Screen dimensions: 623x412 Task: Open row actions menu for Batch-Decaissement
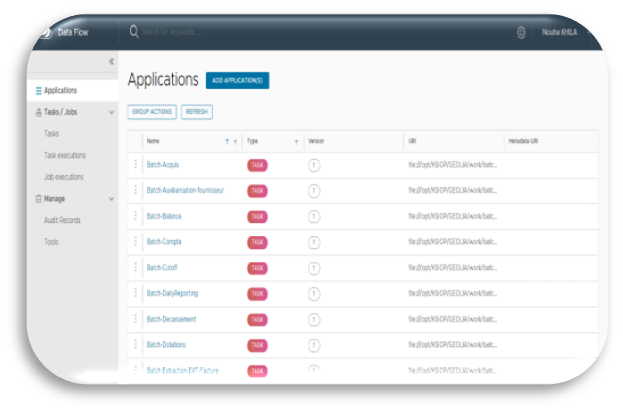click(135, 319)
